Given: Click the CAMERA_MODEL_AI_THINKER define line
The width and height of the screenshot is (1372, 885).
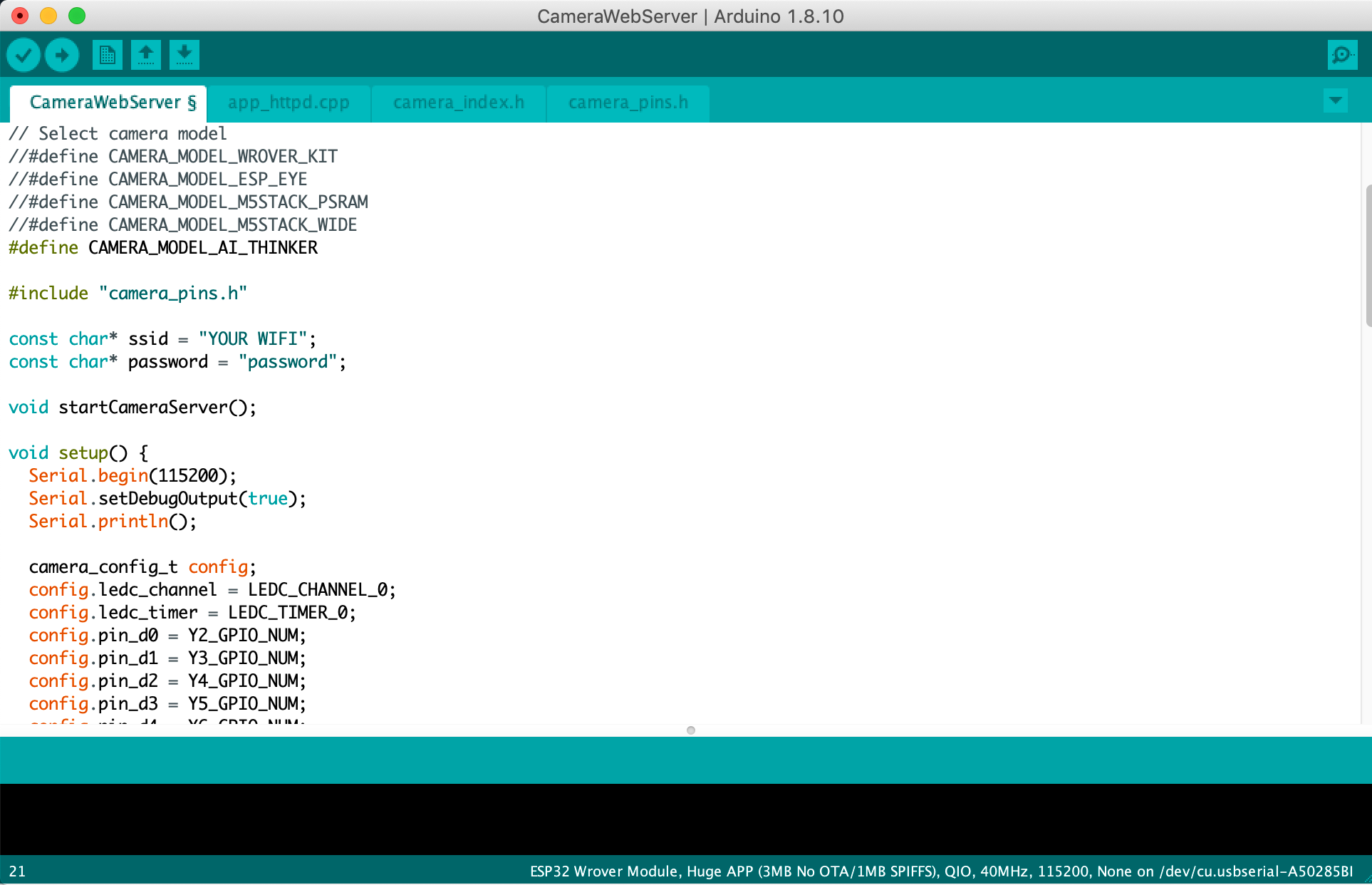Looking at the screenshot, I should coord(203,248).
